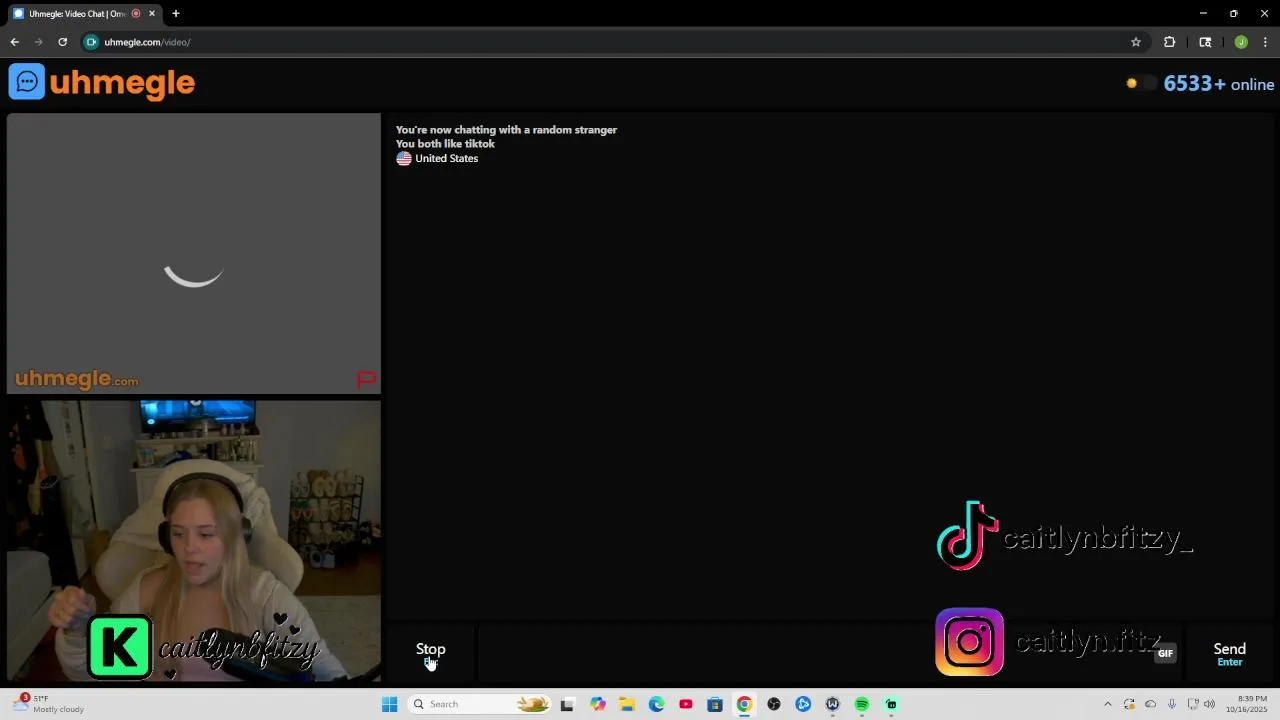1280x720 pixels.
Task: Click the Stop chat button
Action: [431, 654]
